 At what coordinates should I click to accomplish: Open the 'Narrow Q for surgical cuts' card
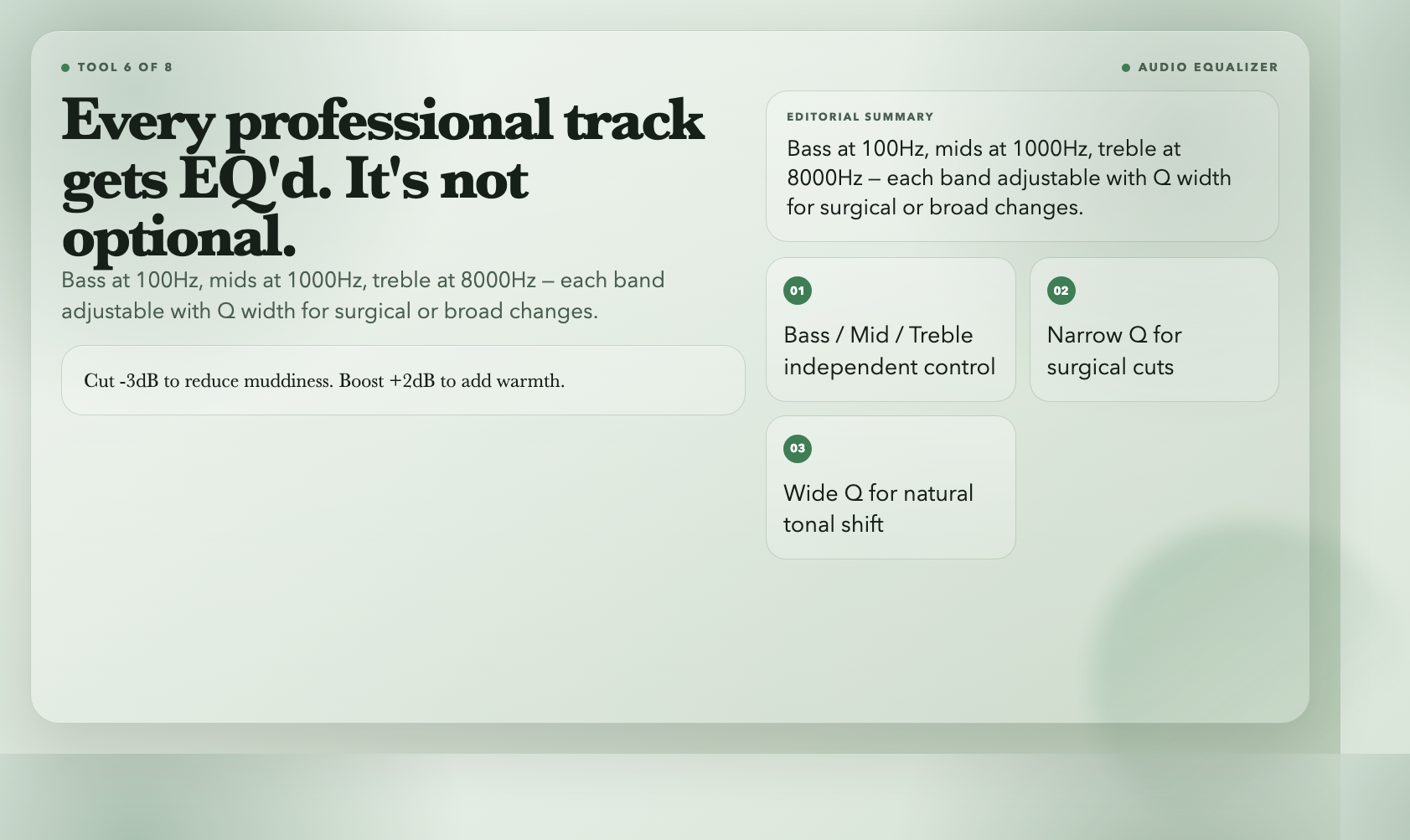[x=1154, y=329]
